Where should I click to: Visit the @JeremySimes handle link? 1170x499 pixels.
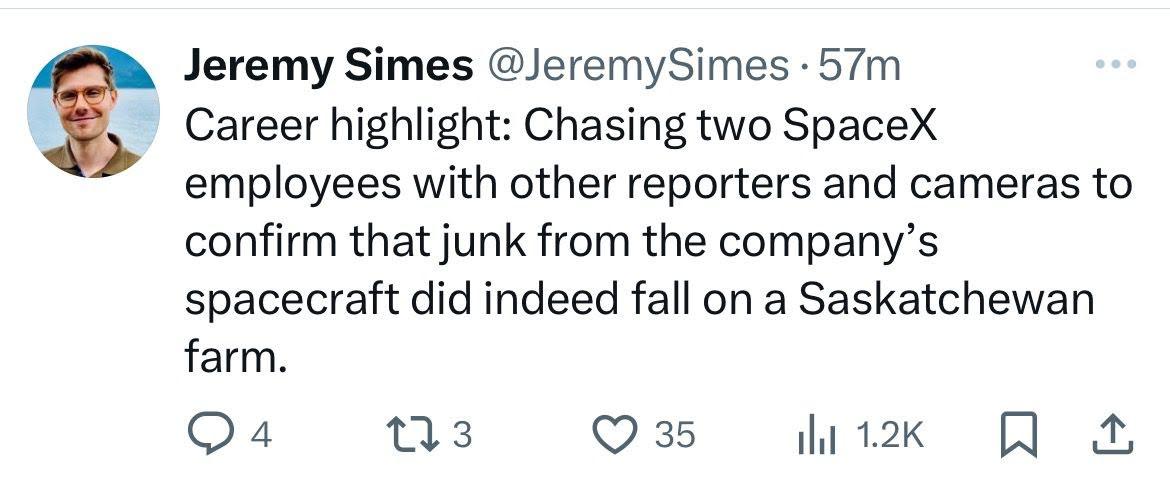pyautogui.click(x=637, y=67)
